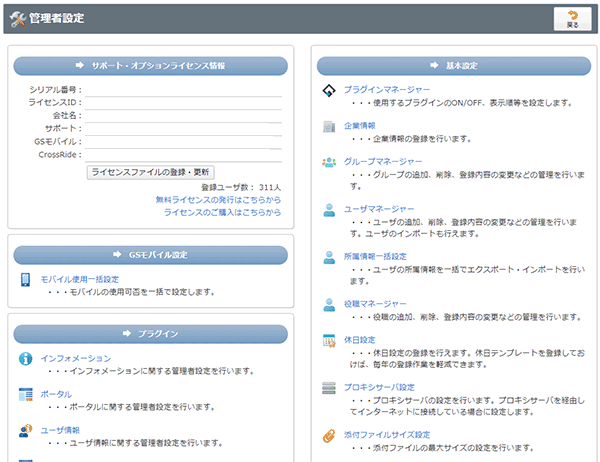The image size is (600, 462).
Task: Click the mobile phone icon
Action: (25, 280)
